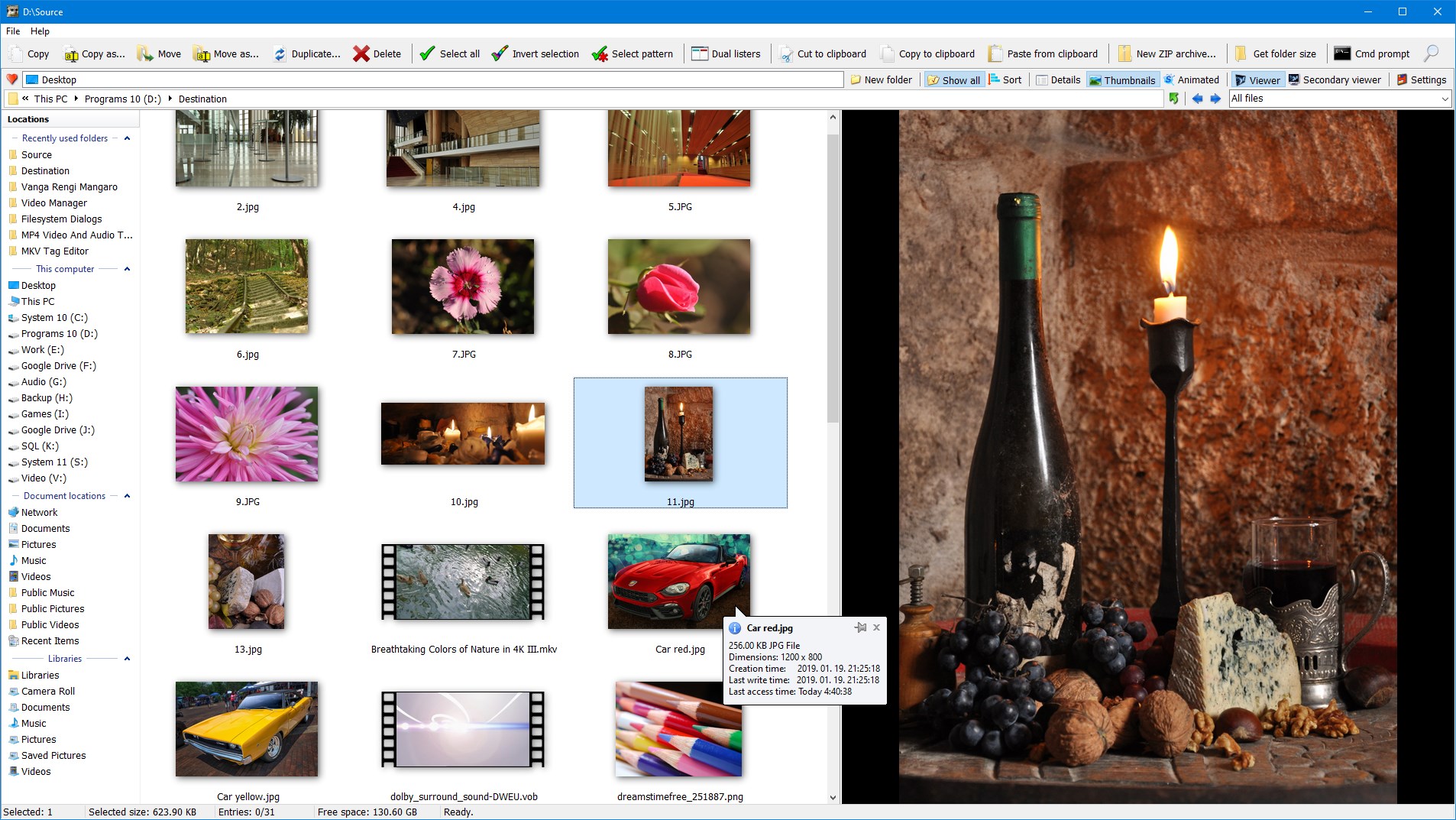Expand the breadcrumb history chevron

[x=26, y=99]
